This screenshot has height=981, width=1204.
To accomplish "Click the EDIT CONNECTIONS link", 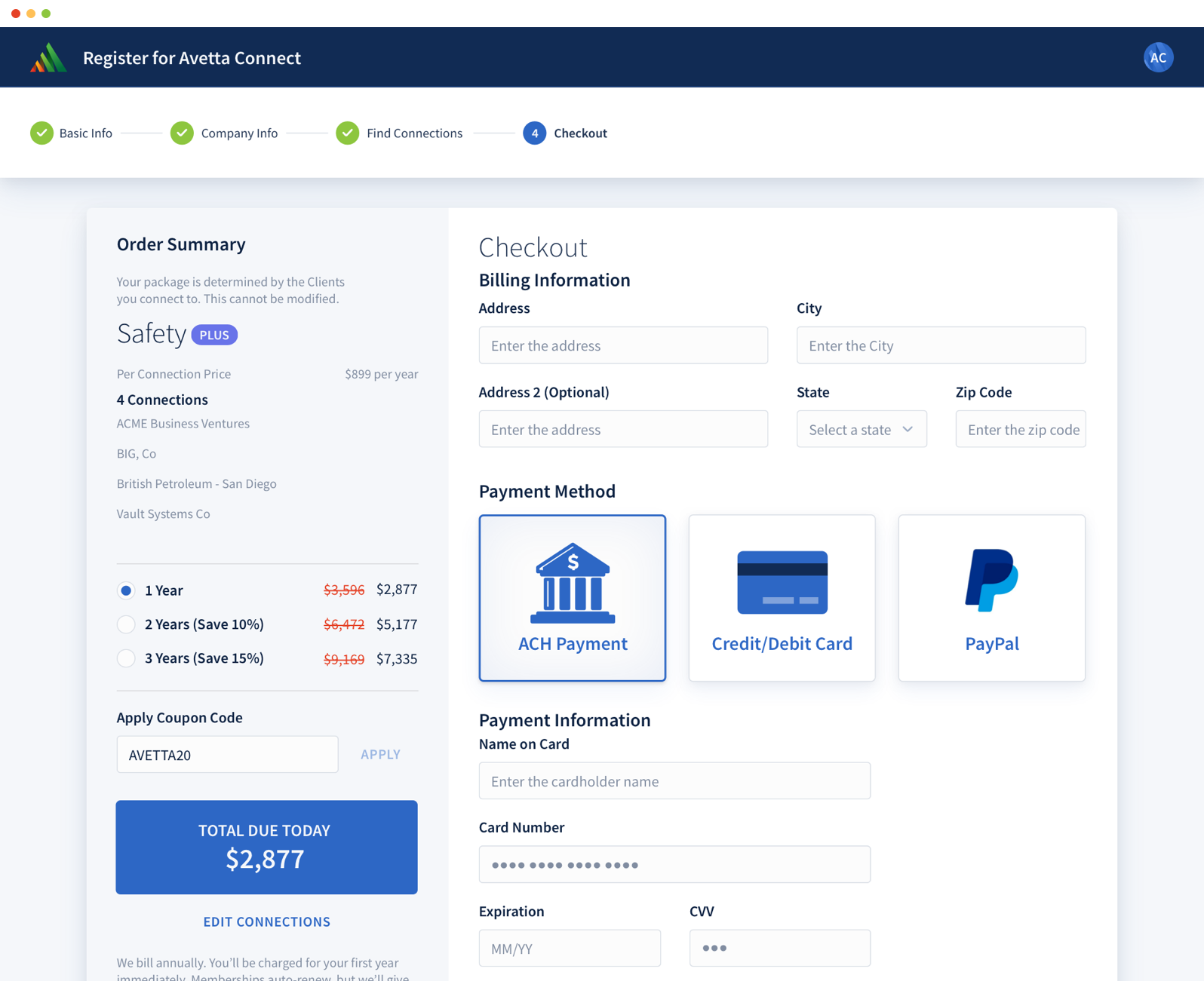I will pos(266,921).
